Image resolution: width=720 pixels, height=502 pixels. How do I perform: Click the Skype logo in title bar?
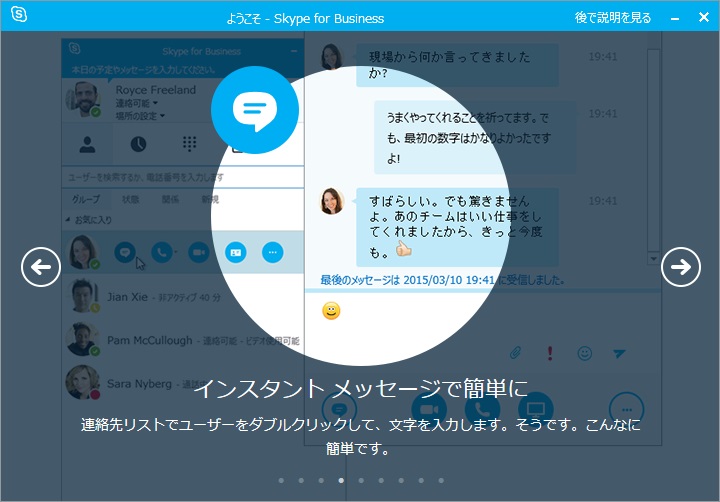19,14
